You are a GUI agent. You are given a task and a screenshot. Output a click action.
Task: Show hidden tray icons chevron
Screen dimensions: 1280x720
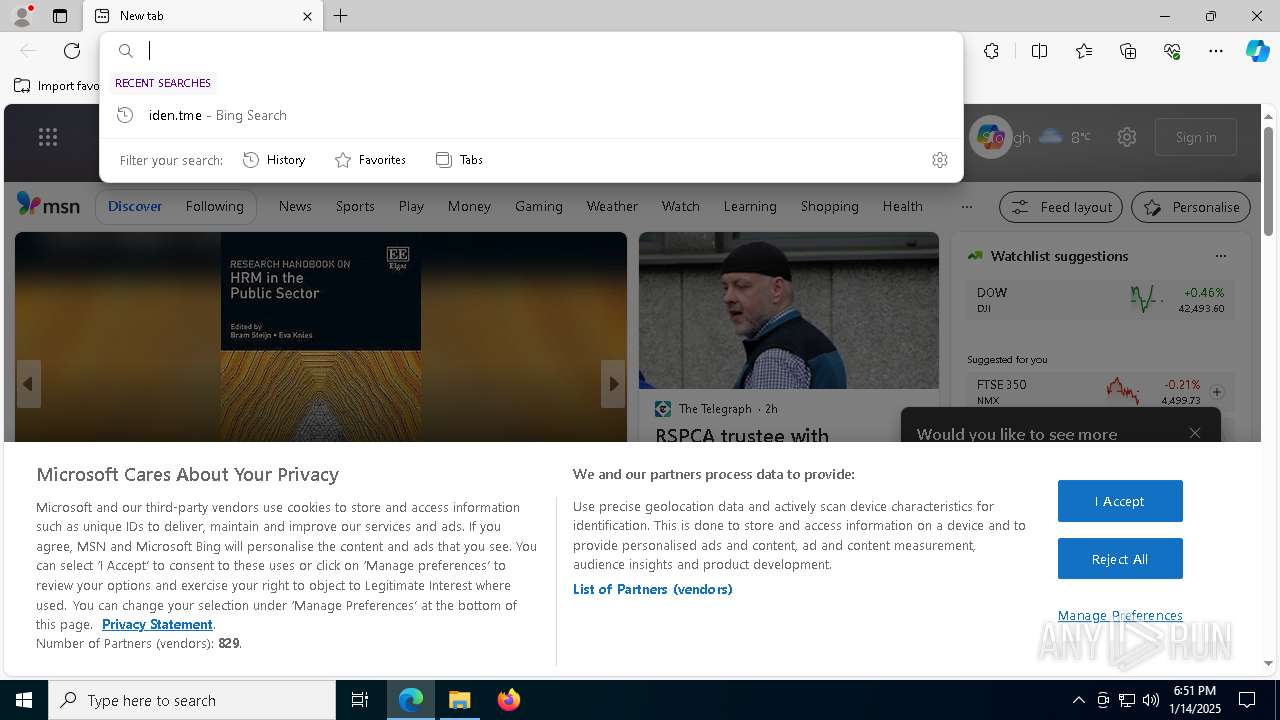[x=1078, y=700]
